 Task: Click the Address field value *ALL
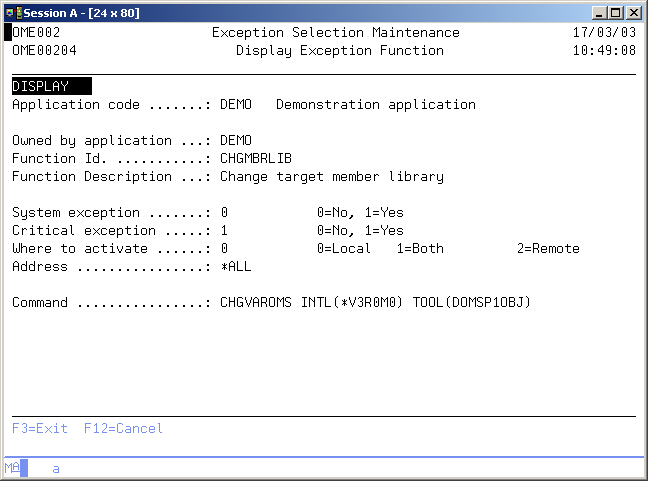coord(236,266)
